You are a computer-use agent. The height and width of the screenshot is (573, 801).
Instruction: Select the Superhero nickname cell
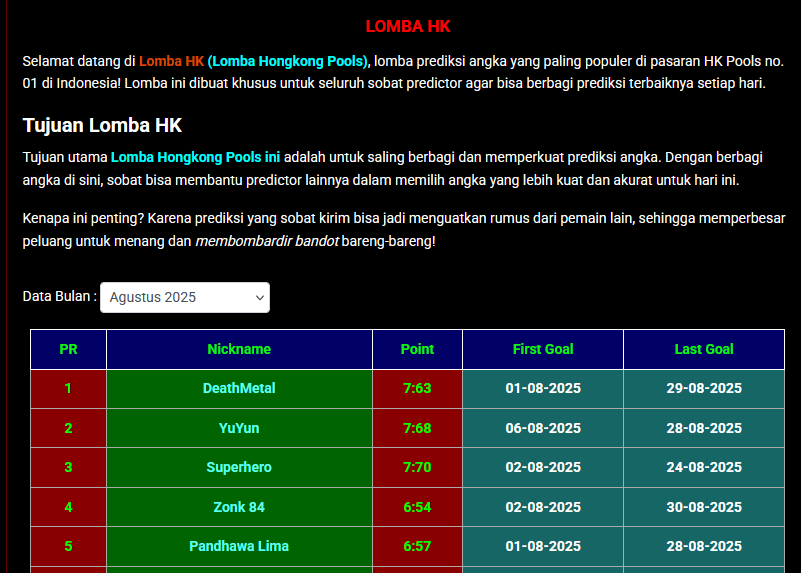pos(239,467)
